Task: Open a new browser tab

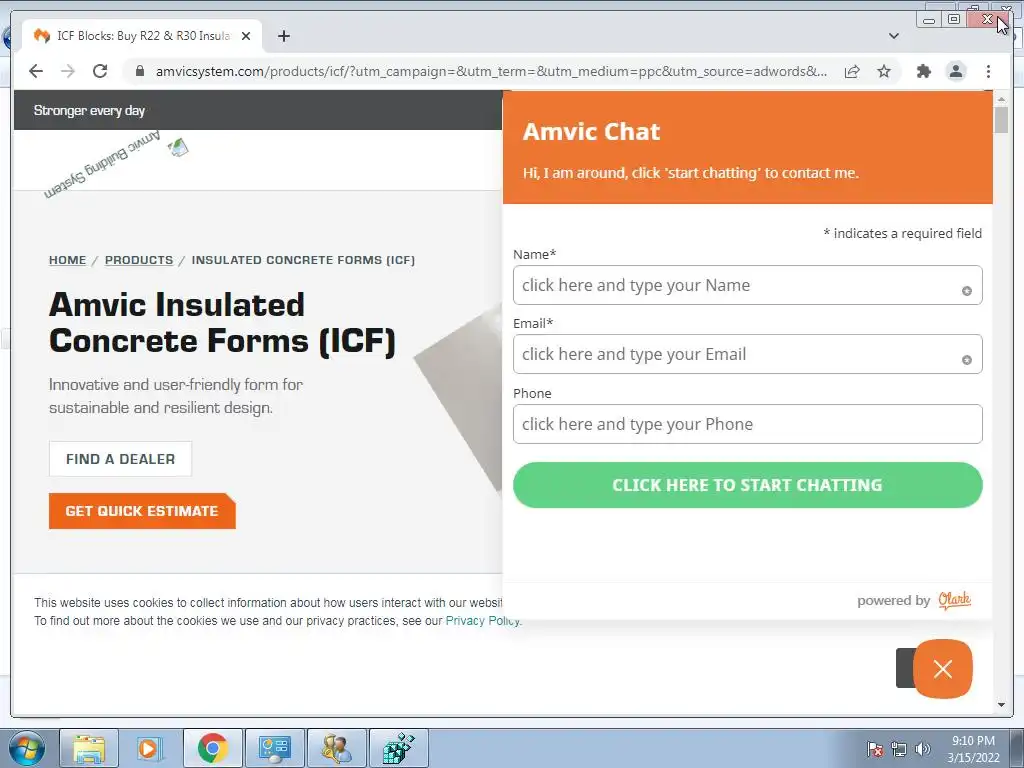Action: click(283, 36)
